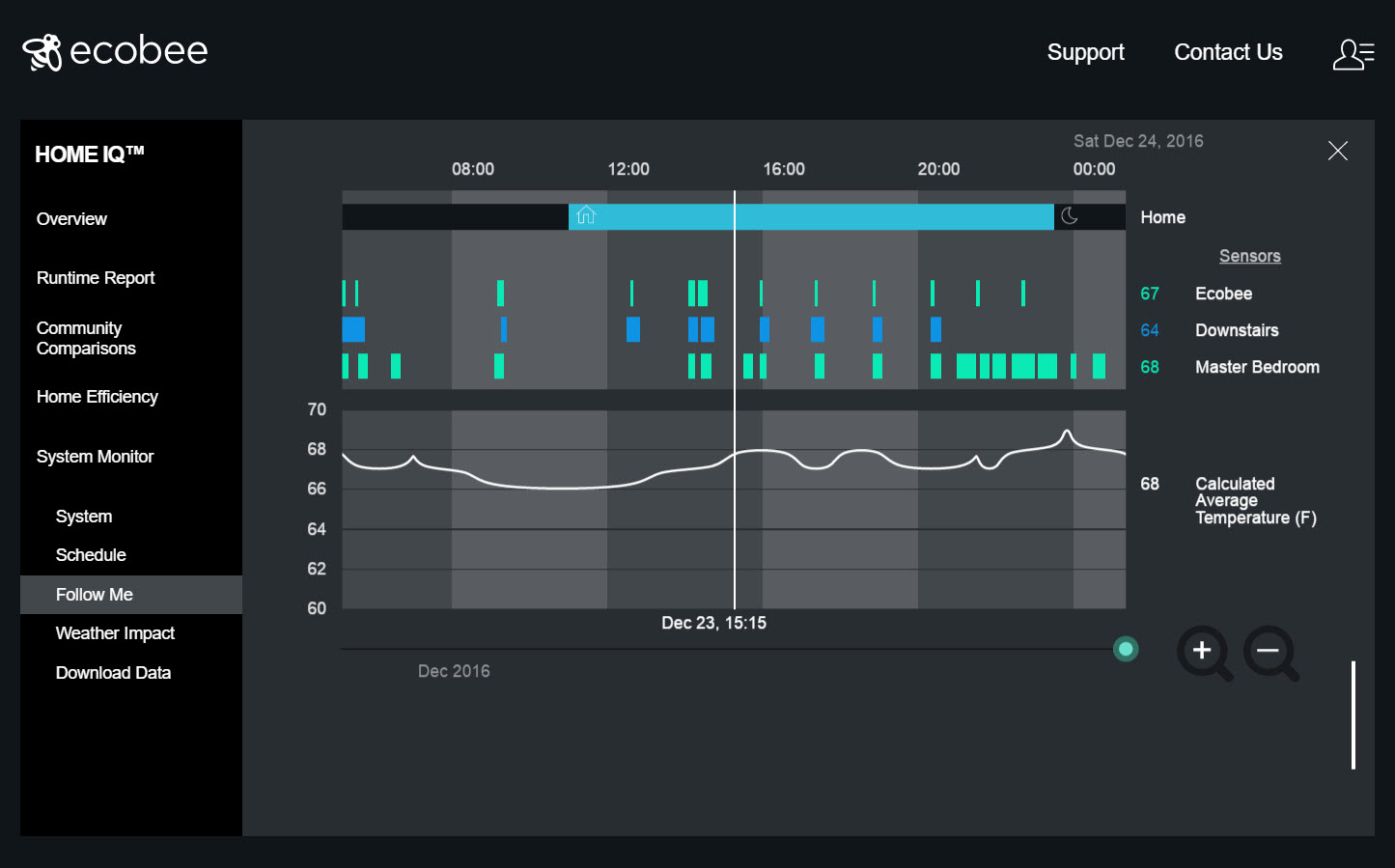Click the 60 degree axis label
The width and height of the screenshot is (1395, 868).
pos(317,608)
